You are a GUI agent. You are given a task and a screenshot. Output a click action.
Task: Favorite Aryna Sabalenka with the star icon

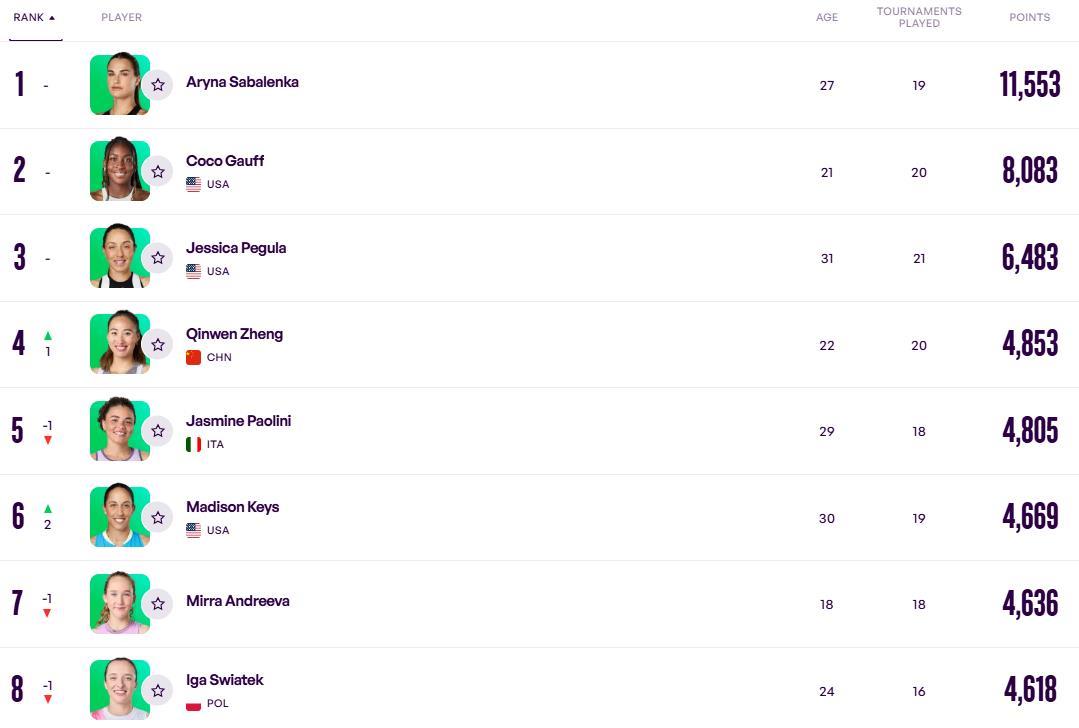coord(157,85)
